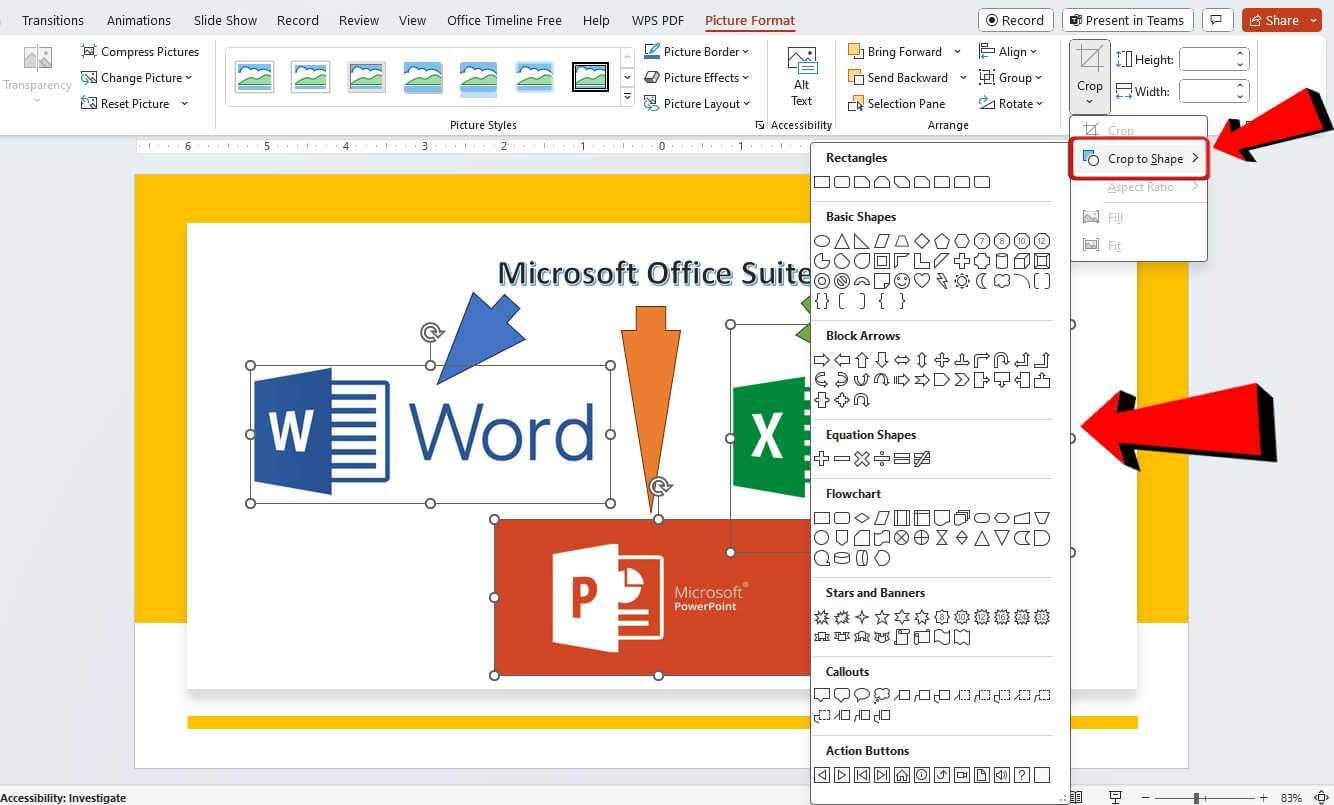Select the 5-Point Star shape
1334x805 pixels.
pos(882,617)
